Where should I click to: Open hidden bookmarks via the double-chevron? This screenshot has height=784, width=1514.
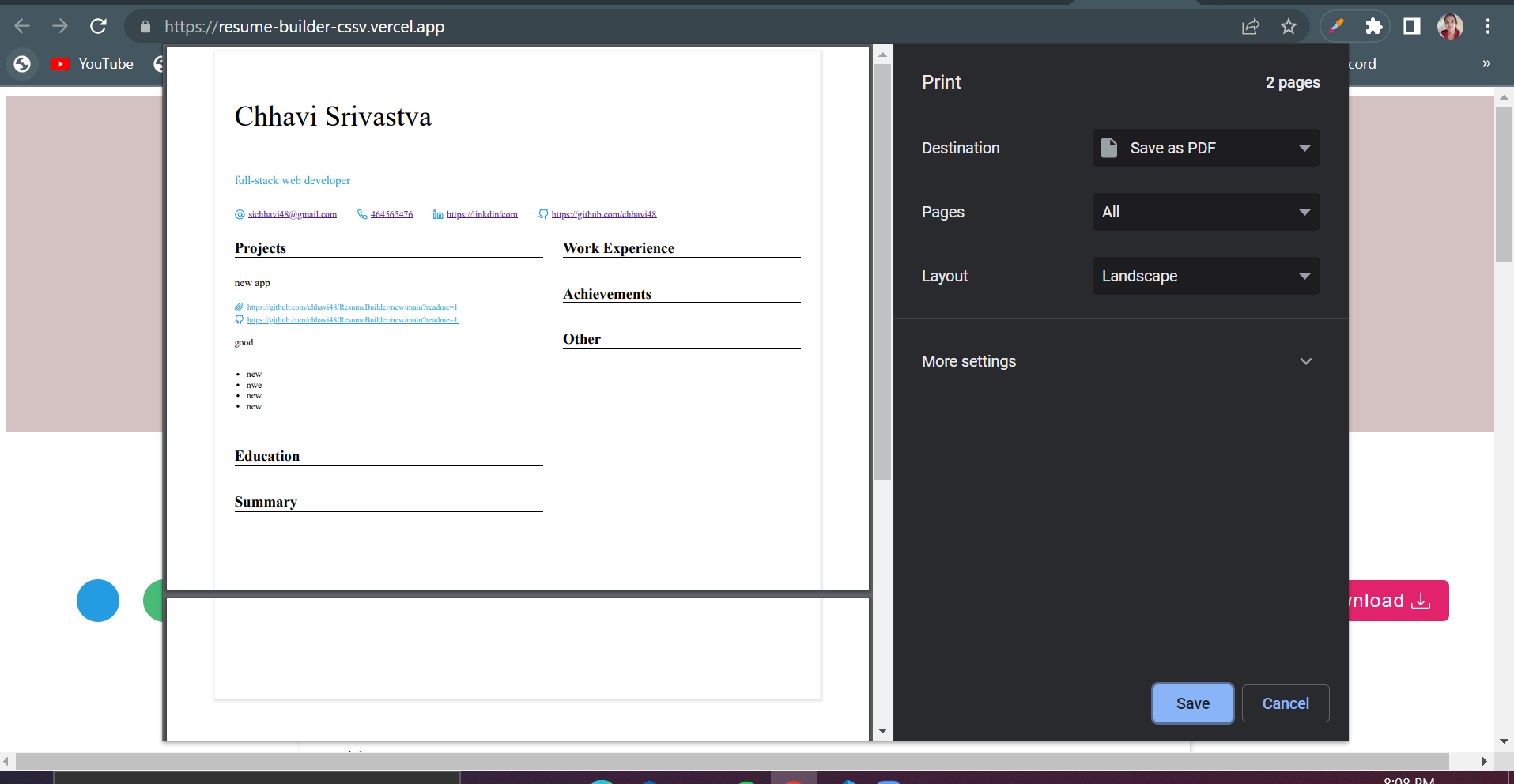(1486, 64)
